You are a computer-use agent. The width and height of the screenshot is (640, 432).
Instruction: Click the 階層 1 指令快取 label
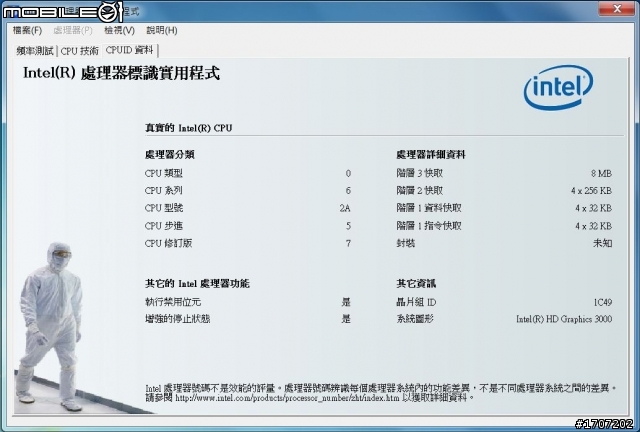(x=429, y=226)
